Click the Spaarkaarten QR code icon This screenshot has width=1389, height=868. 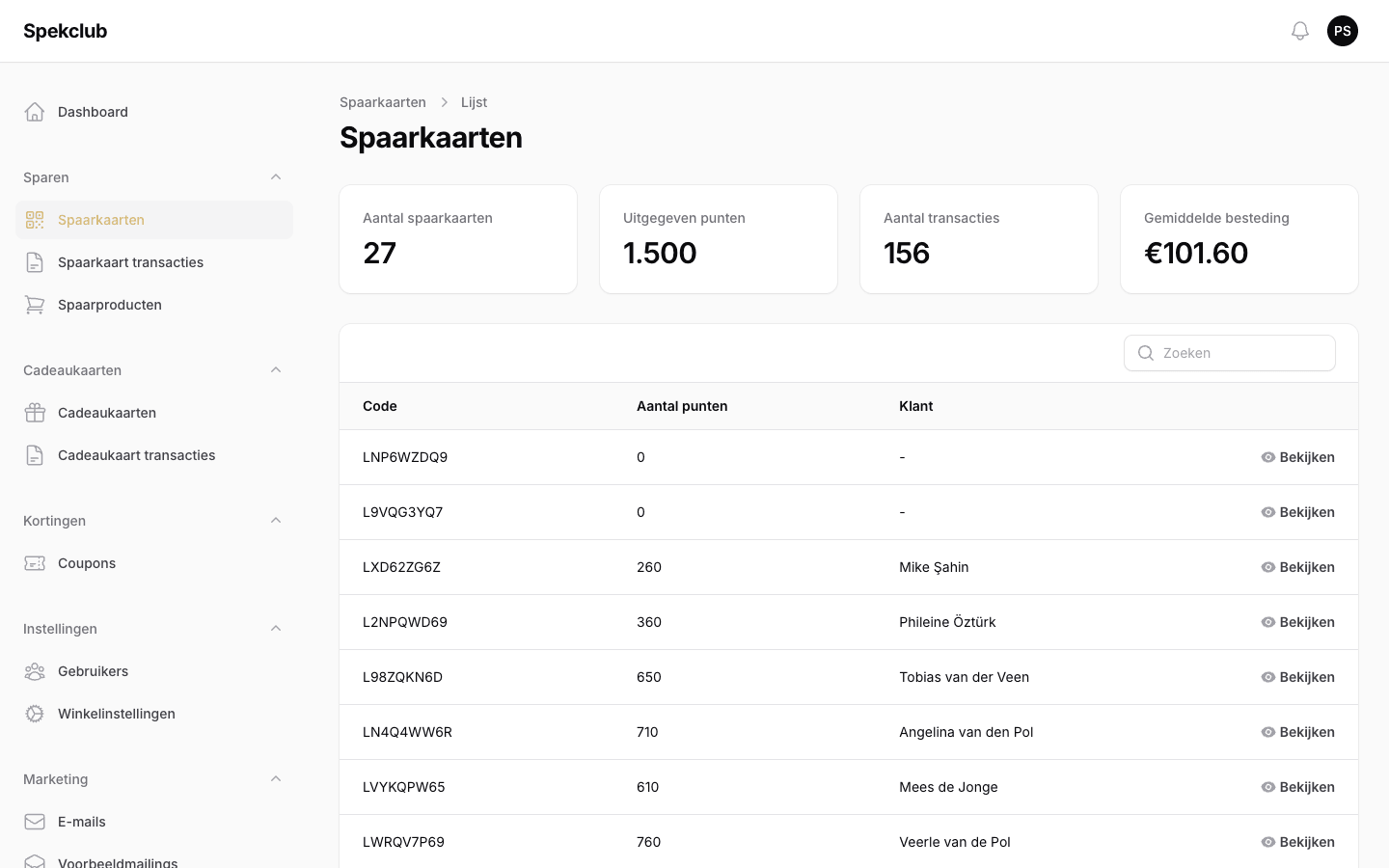pyautogui.click(x=35, y=220)
